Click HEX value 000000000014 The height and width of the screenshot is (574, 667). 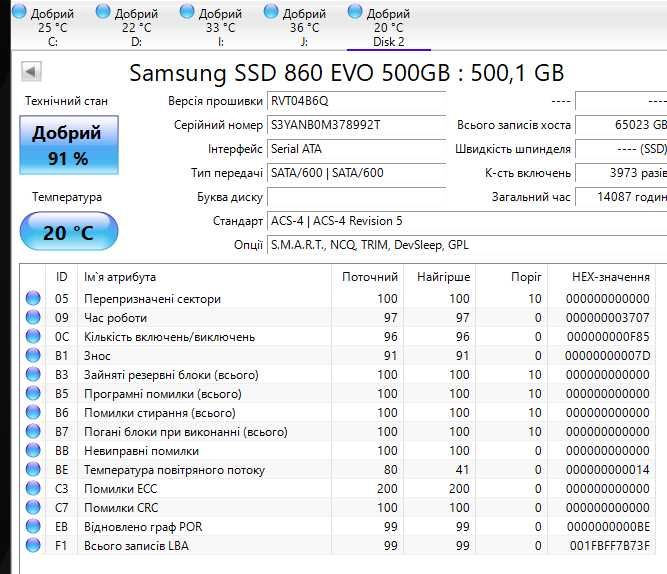pos(607,470)
